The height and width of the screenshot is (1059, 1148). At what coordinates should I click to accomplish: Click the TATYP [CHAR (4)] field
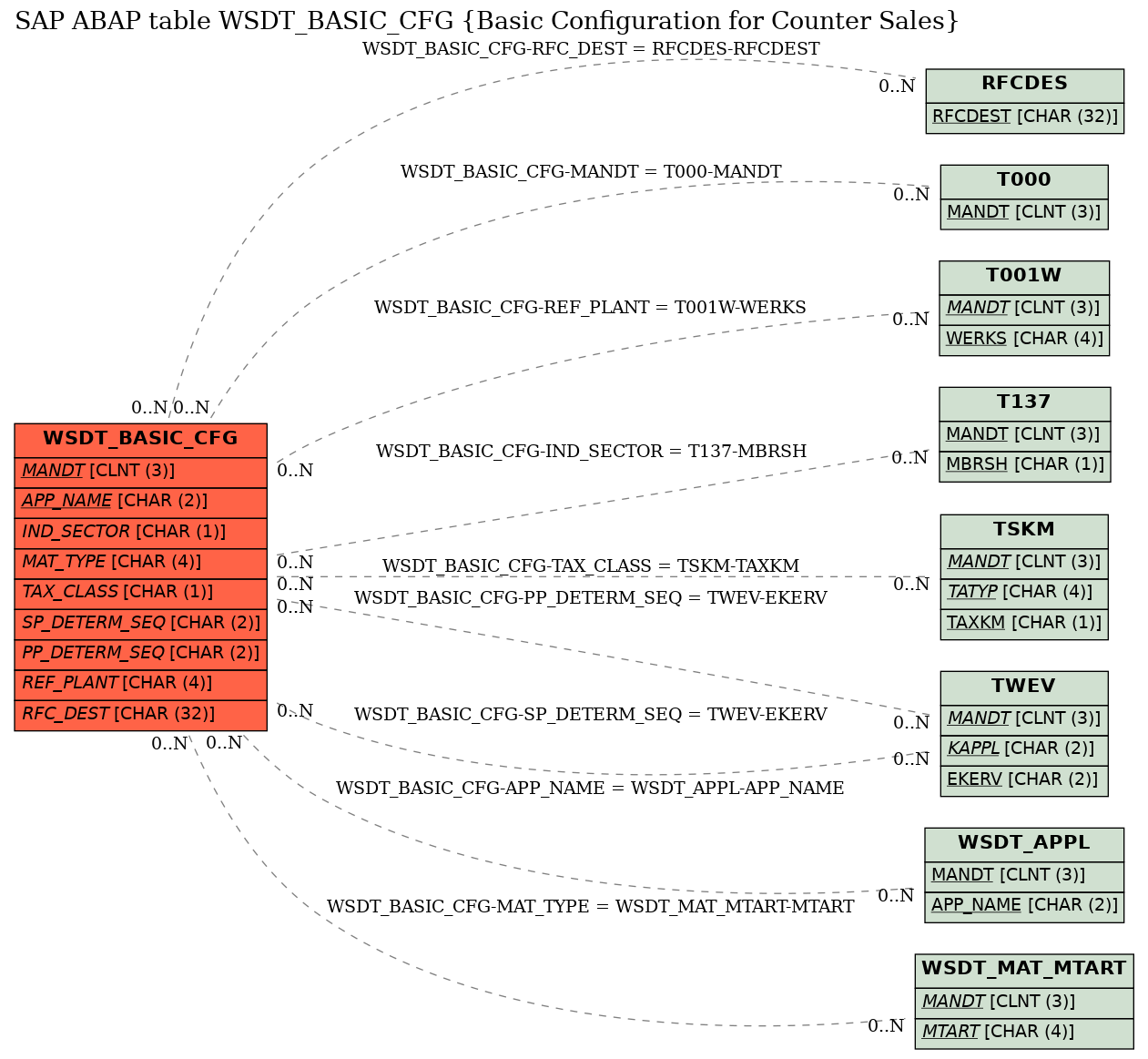coord(1024,593)
